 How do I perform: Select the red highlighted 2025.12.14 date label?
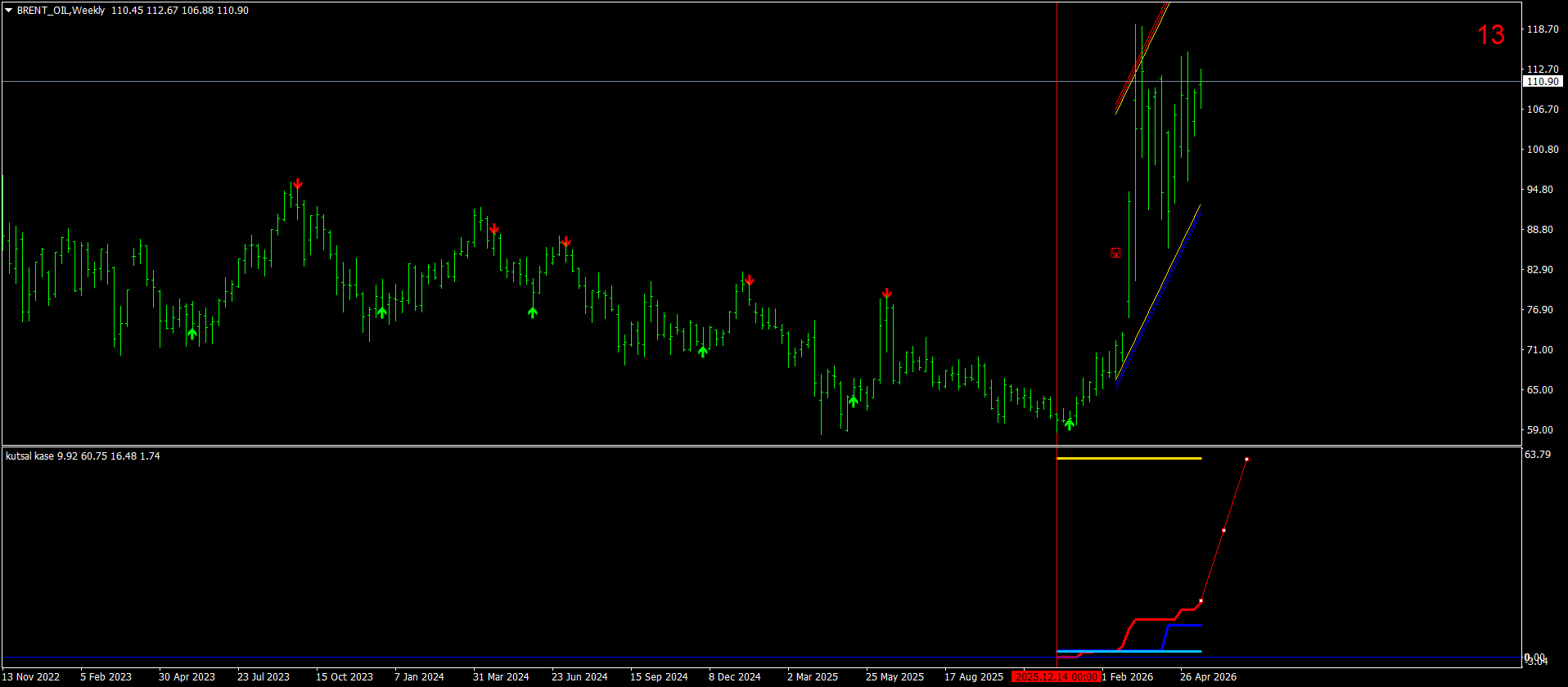[1056, 676]
